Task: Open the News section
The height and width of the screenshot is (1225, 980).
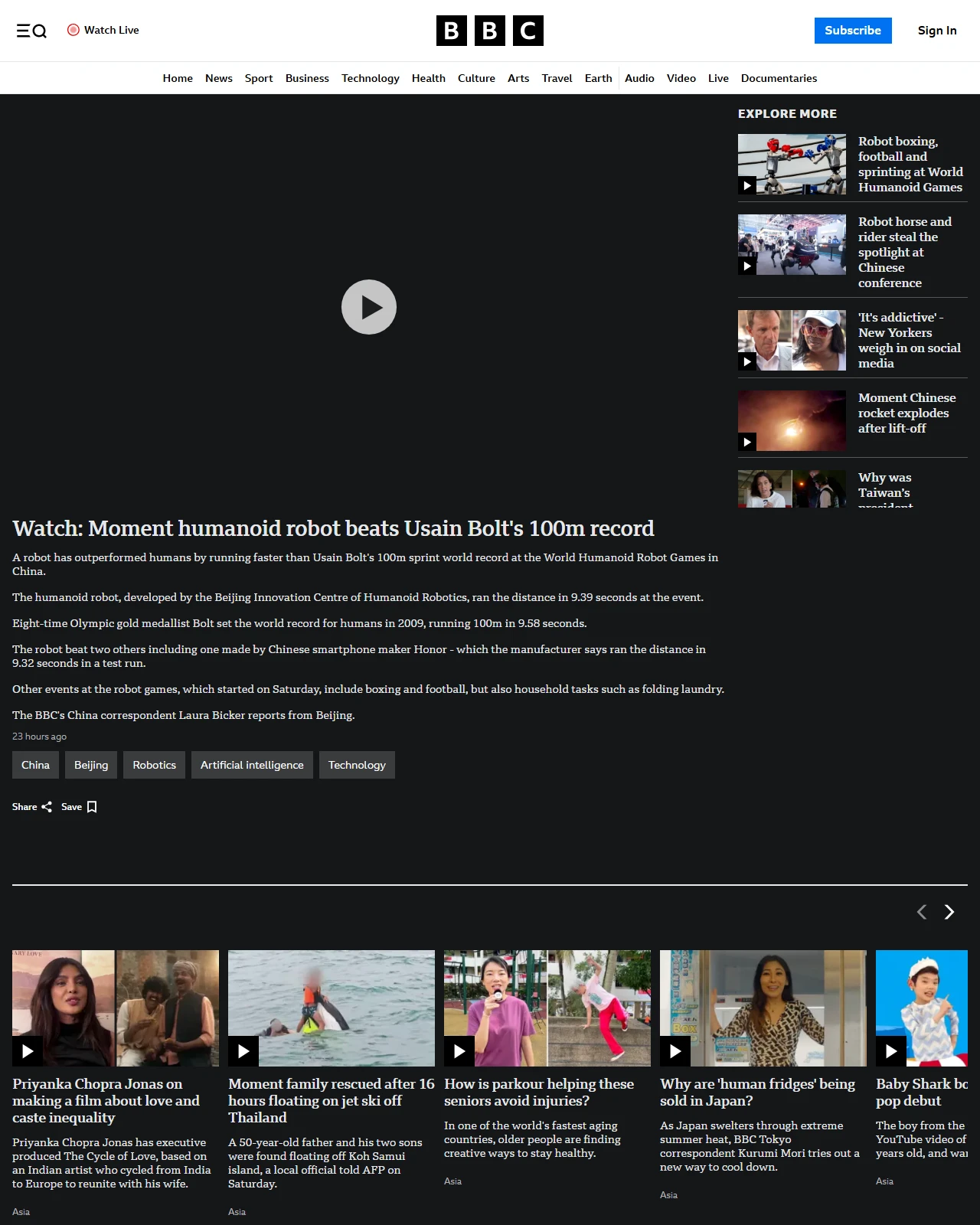Action: [219, 78]
